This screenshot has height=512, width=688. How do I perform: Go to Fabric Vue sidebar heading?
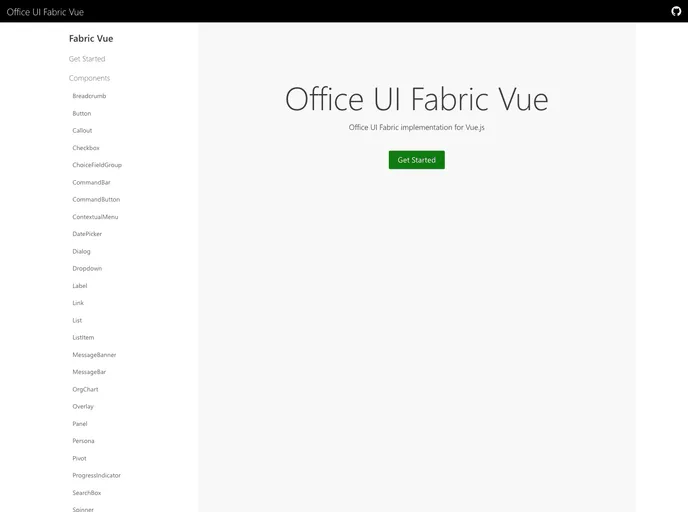pyautogui.click(x=91, y=39)
